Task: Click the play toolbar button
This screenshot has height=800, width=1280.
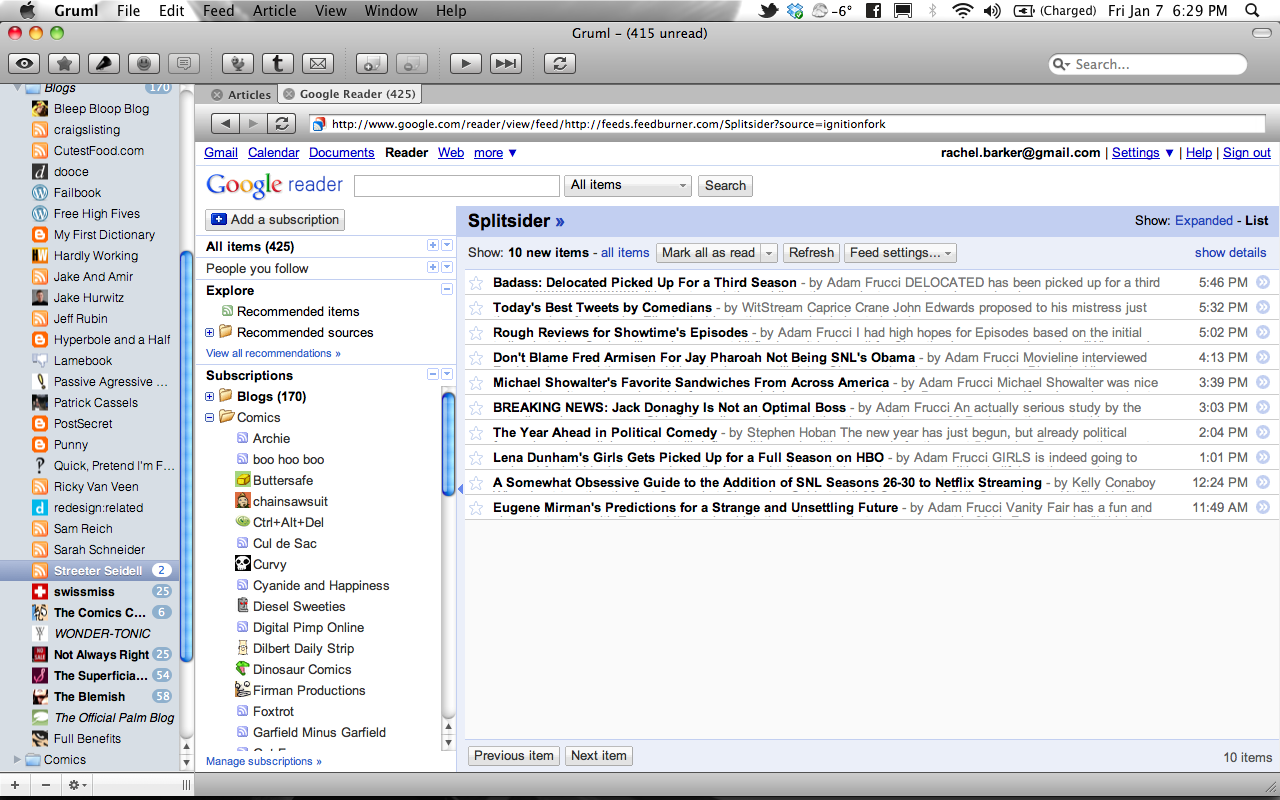Action: (x=466, y=63)
